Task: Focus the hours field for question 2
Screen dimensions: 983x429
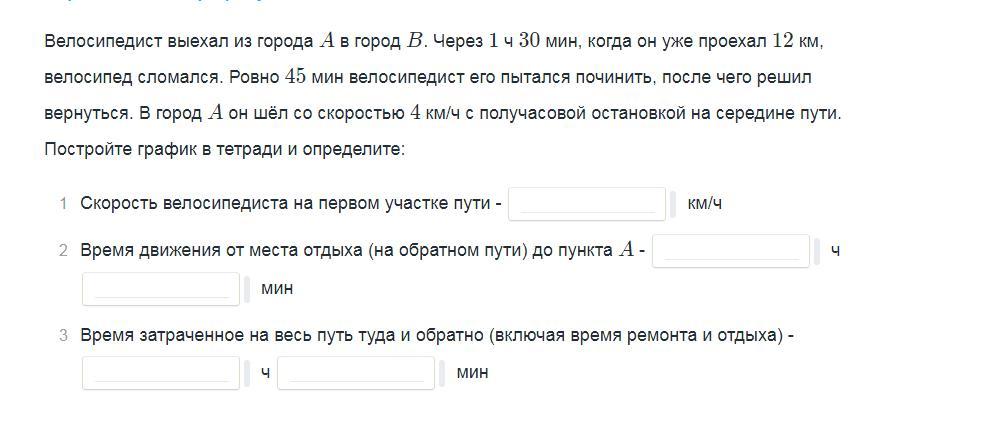Action: tap(730, 250)
